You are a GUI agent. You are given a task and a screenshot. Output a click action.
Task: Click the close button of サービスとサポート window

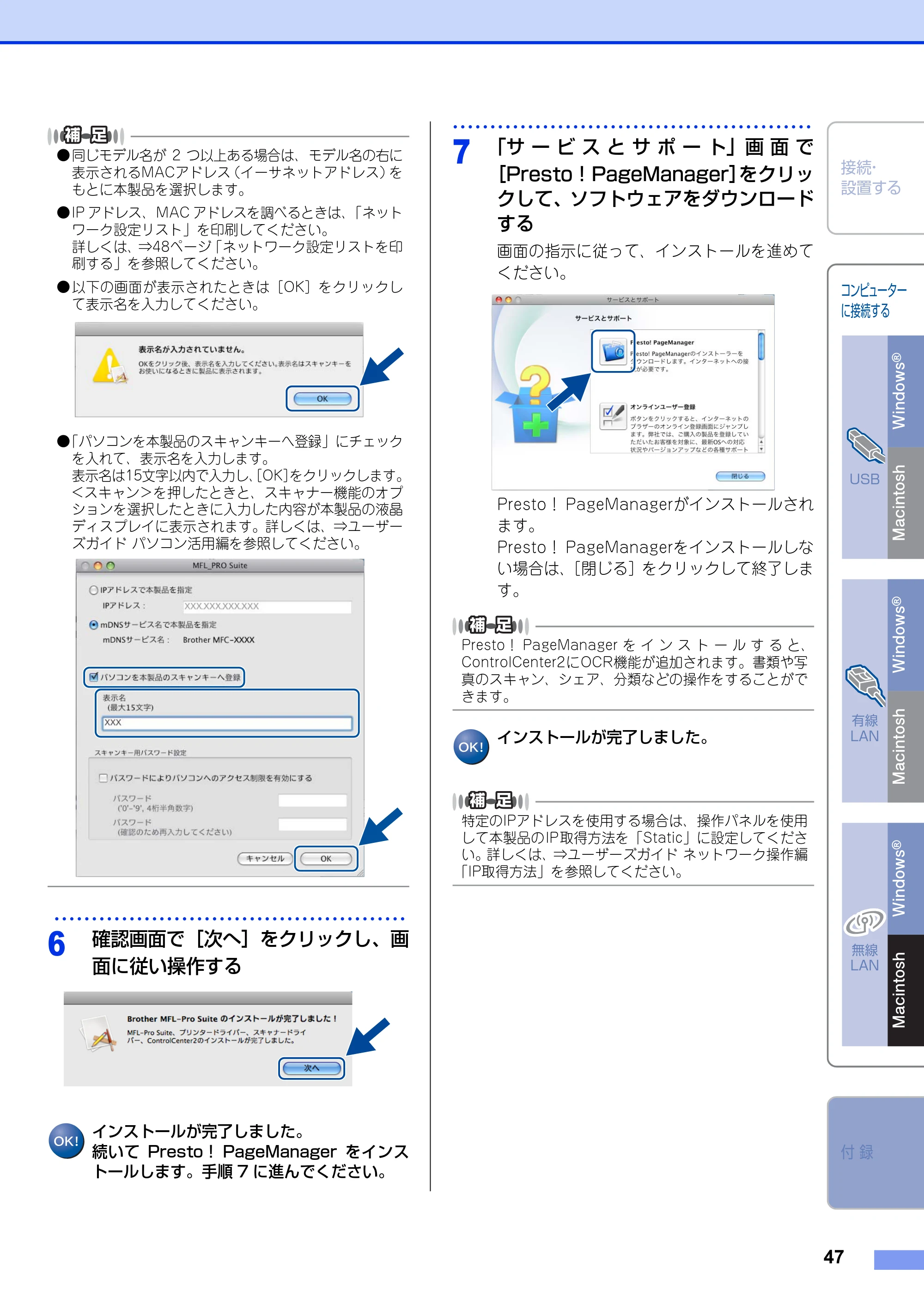point(499,299)
